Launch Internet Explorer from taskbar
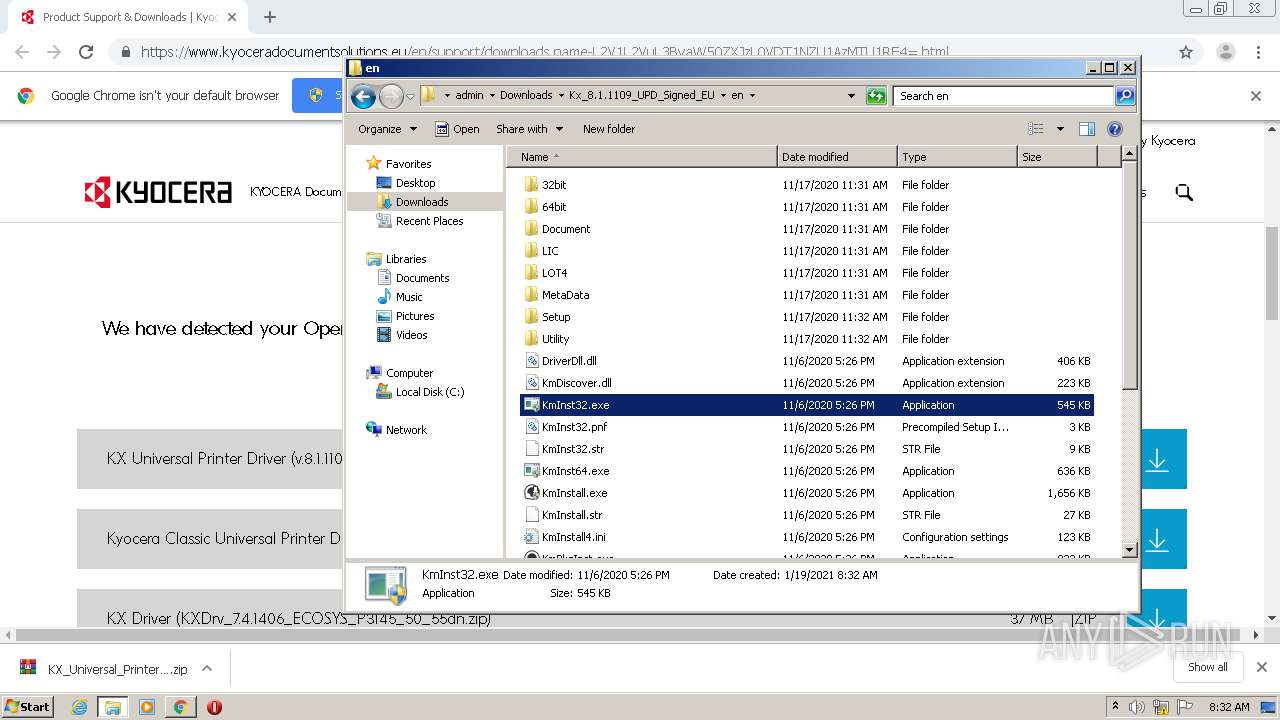The image size is (1280, 720). [79, 707]
